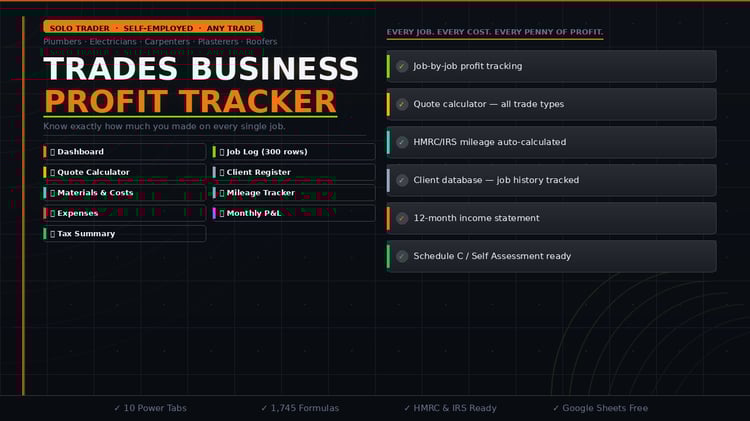Select HMRC/IRS mileage auto-calculated text
The image size is (750, 421).
(x=489, y=142)
